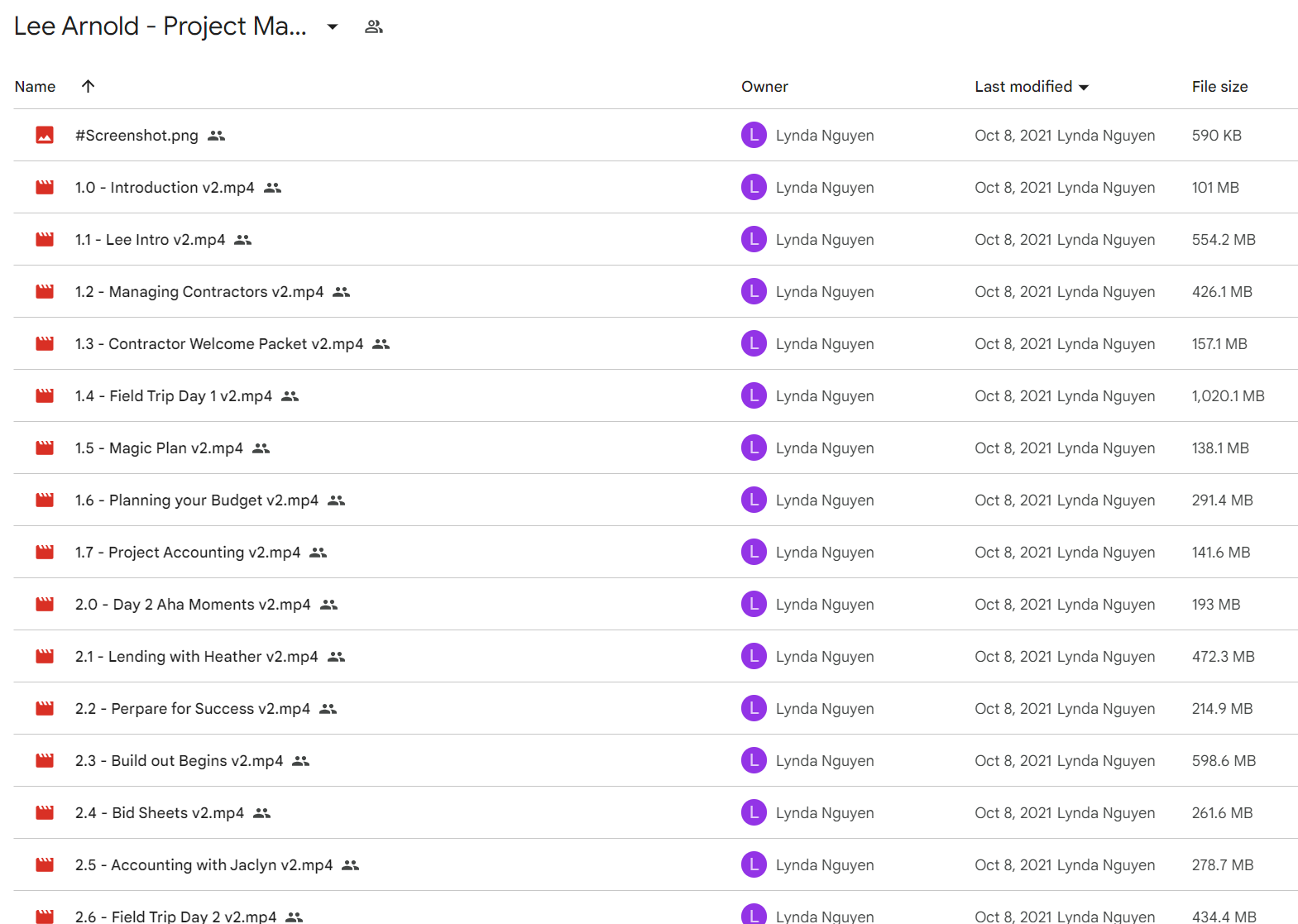Select 1.6 - Planning your Budget v2.mp4
Viewport: 1298px width, 924px height.
pos(197,500)
